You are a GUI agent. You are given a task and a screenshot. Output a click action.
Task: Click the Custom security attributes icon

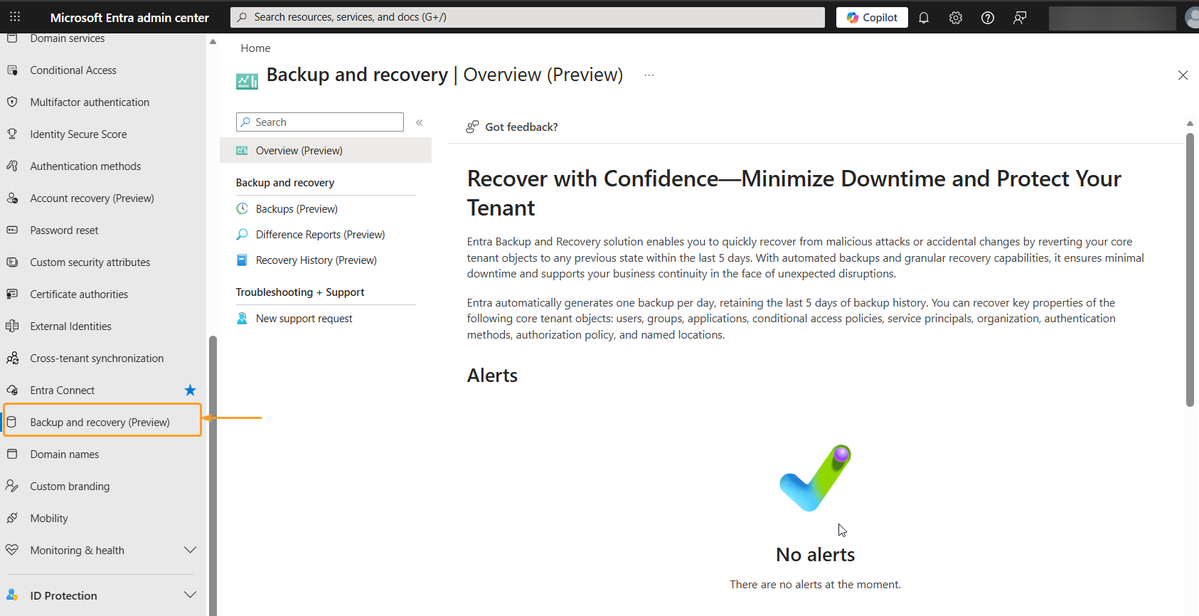point(12,262)
